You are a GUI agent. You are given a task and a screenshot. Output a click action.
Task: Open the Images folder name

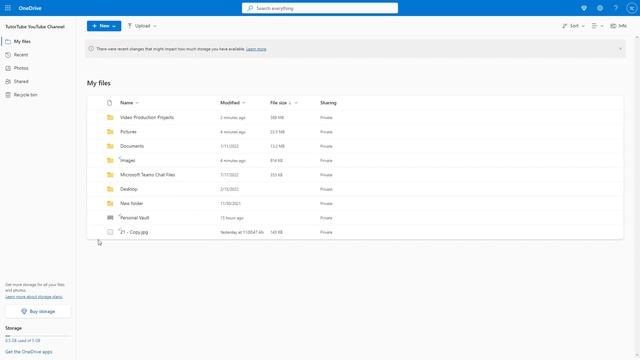click(x=128, y=160)
